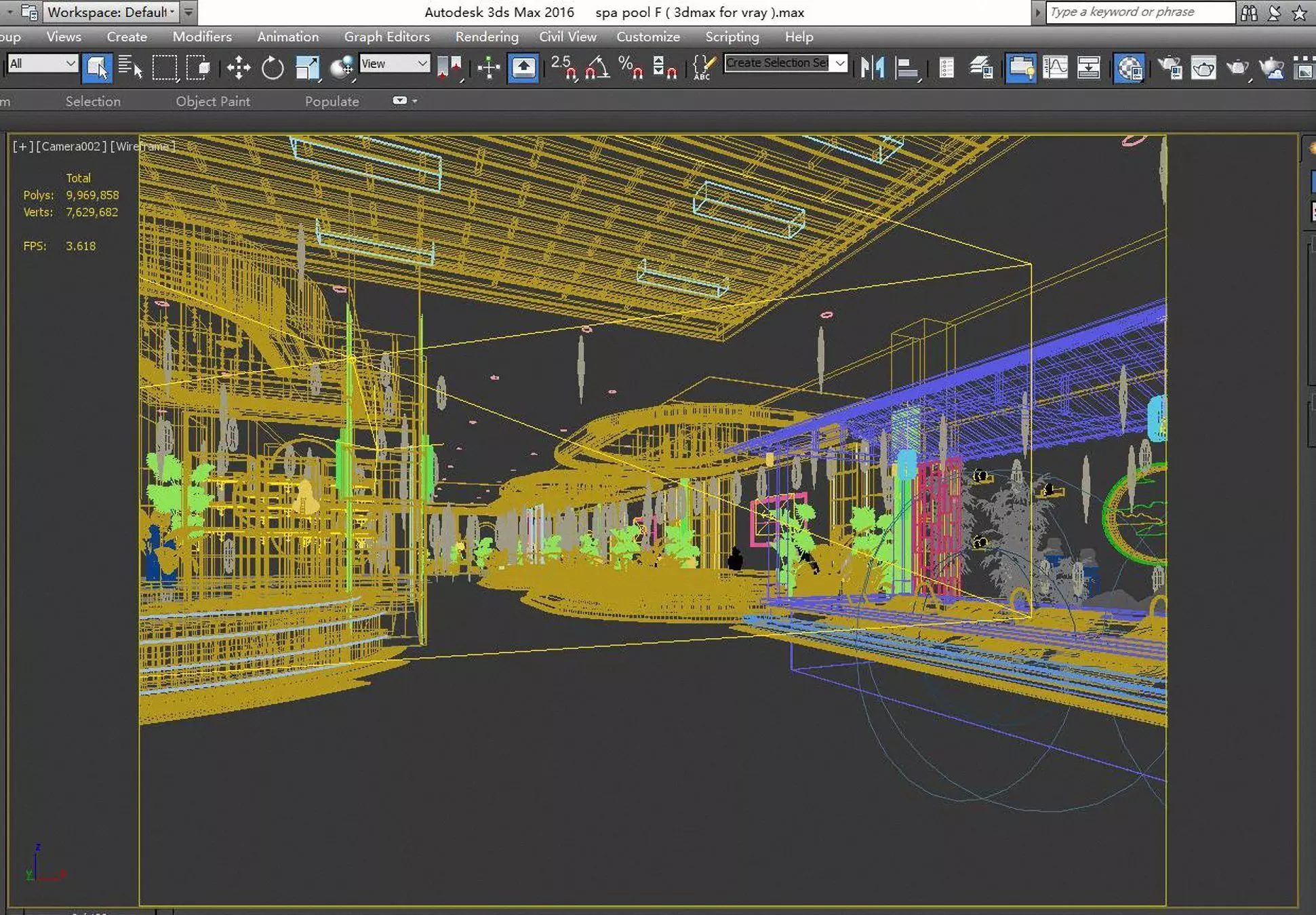Choose the Select and Uniform Scale tool
This screenshot has width=1316, height=915.
point(307,68)
